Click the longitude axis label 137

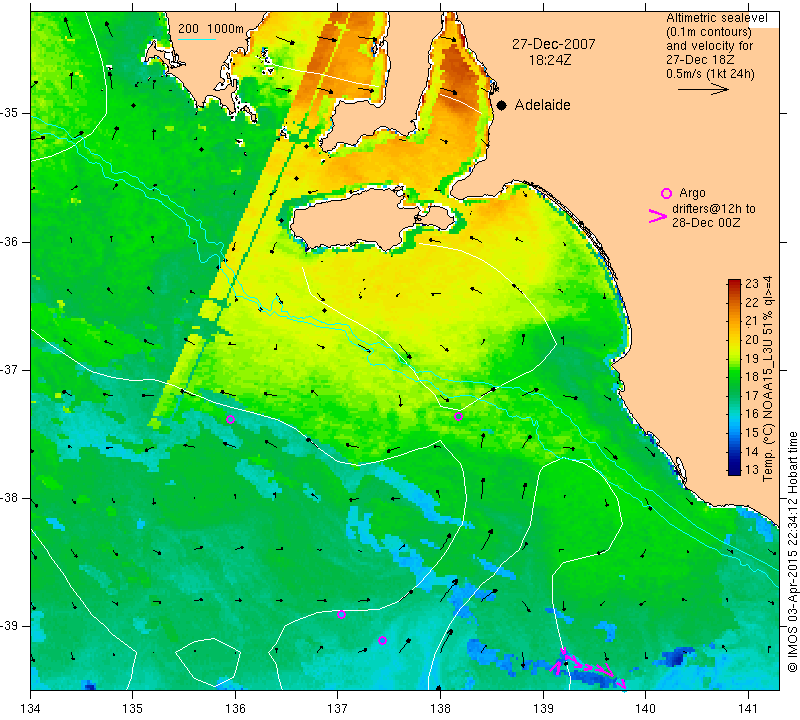click(x=337, y=709)
